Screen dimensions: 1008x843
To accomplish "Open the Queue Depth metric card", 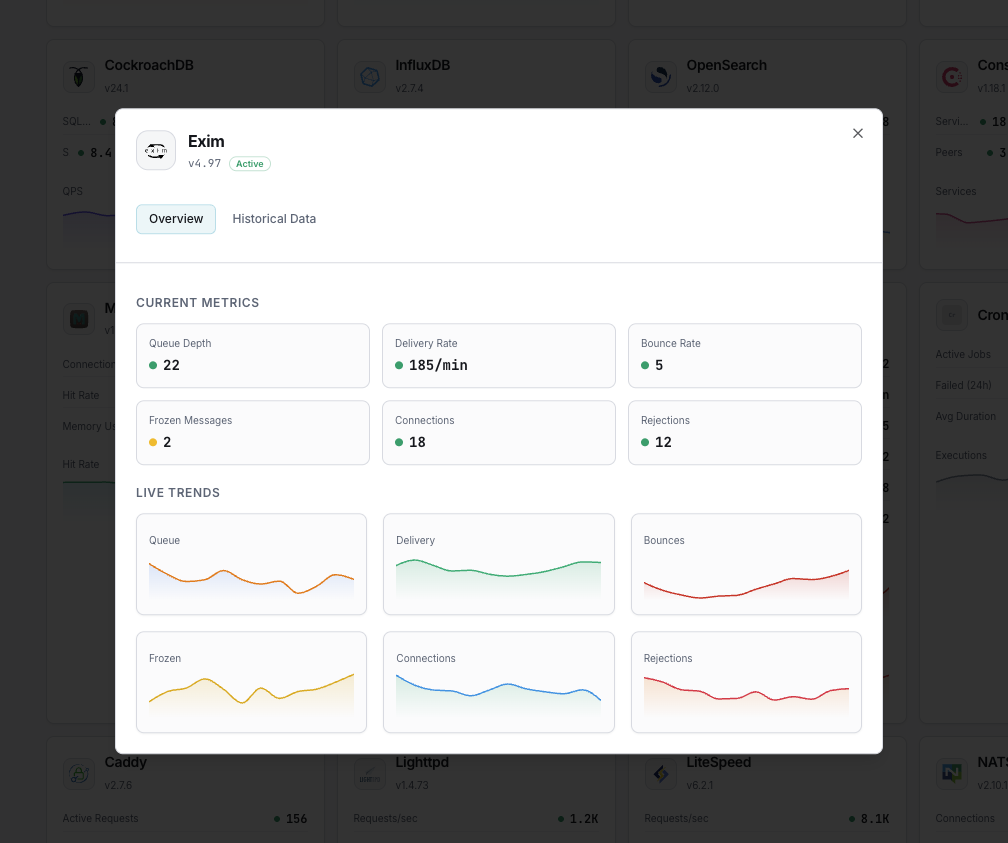I will 253,355.
